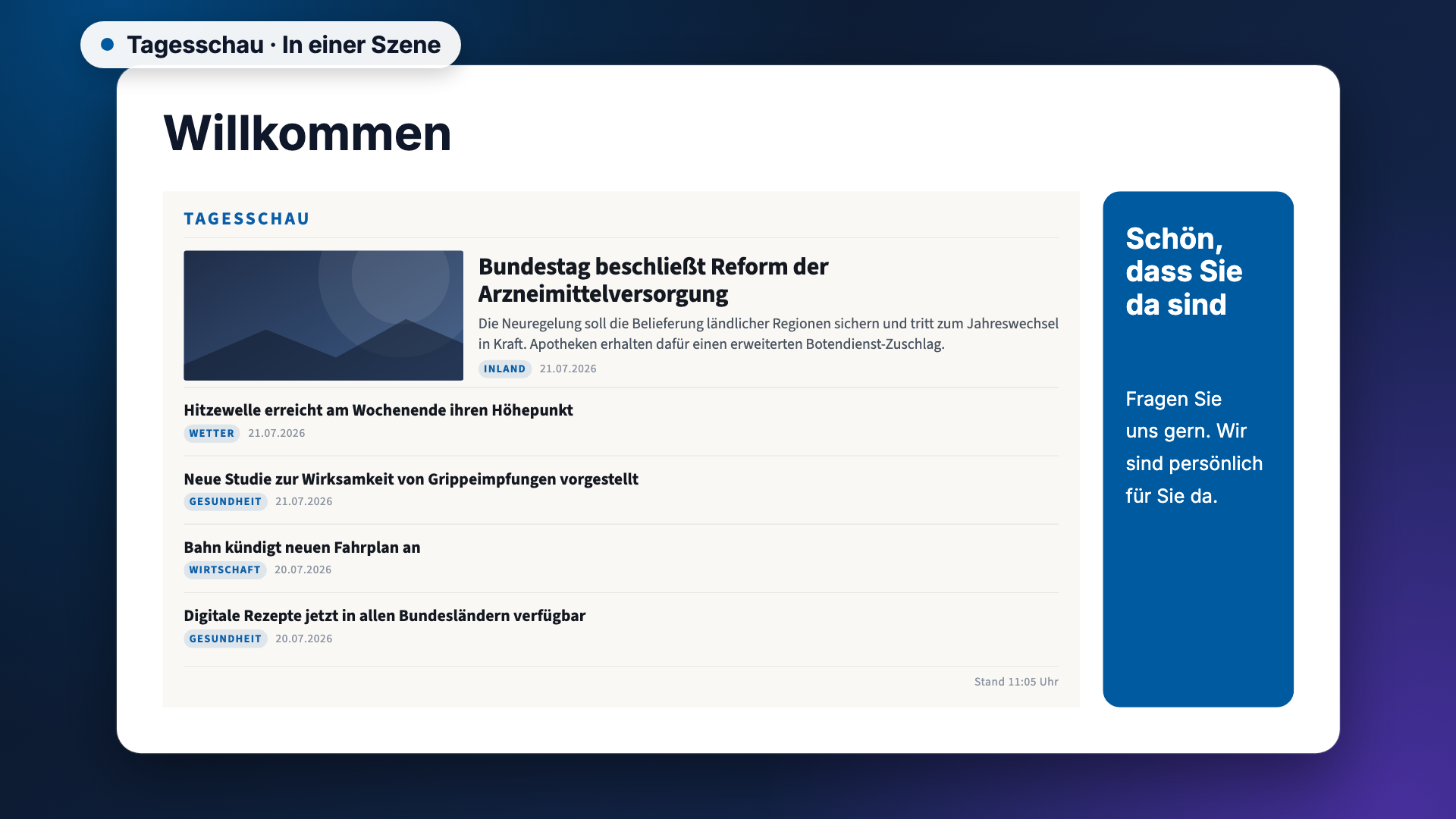The width and height of the screenshot is (1456, 819).
Task: Click the 'Tagesschau · In einer Szene' label
Action: [x=284, y=45]
